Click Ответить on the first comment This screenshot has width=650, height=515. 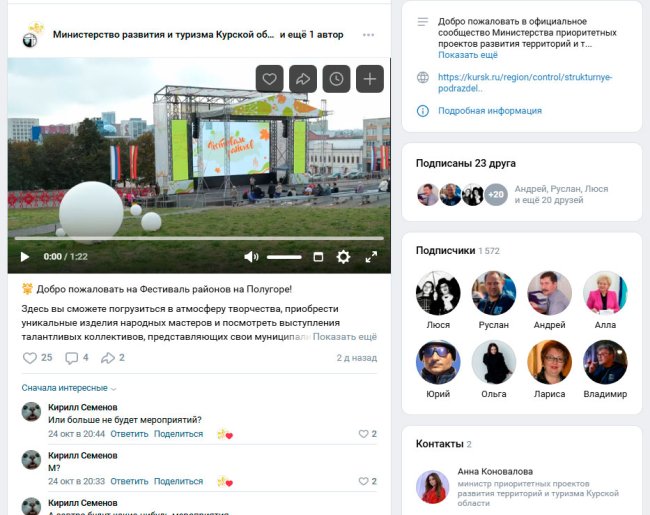(129, 434)
